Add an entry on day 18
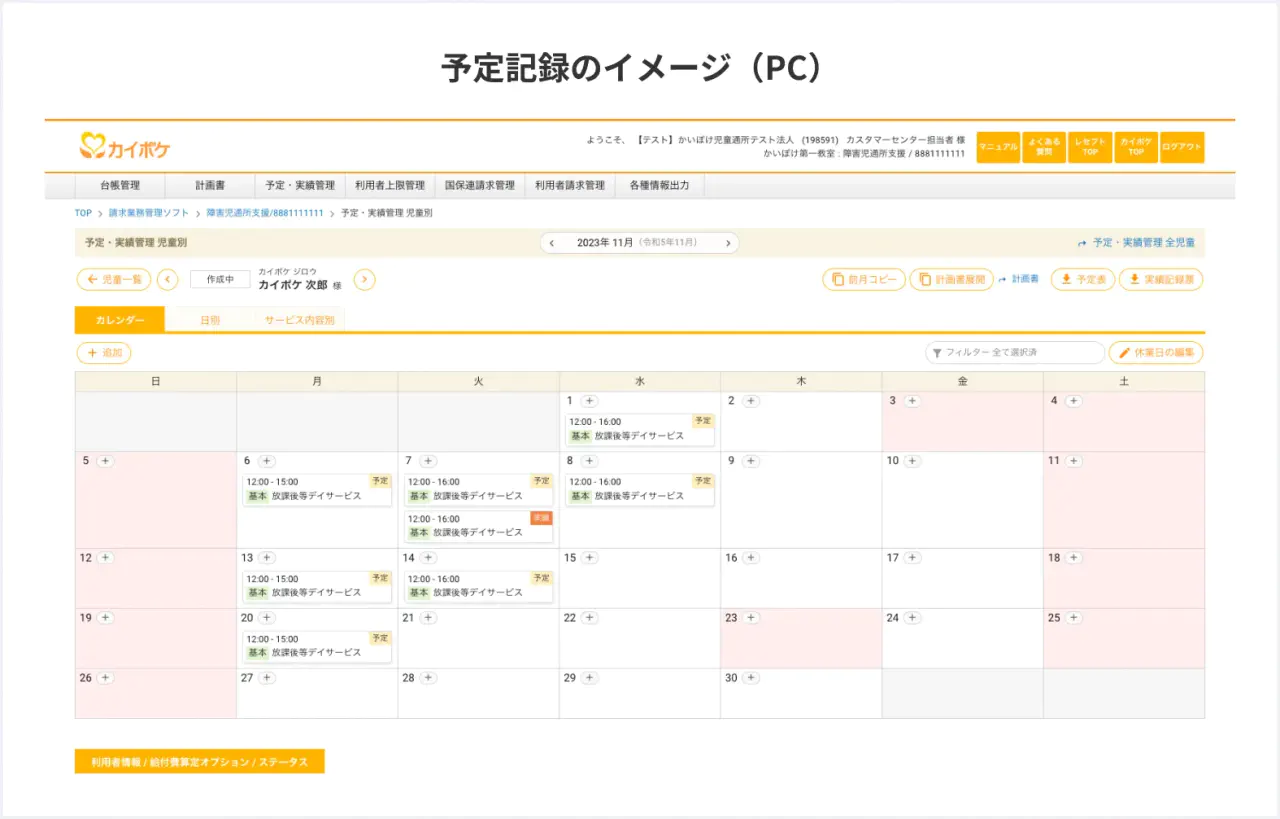Image resolution: width=1280 pixels, height=819 pixels. point(1074,558)
